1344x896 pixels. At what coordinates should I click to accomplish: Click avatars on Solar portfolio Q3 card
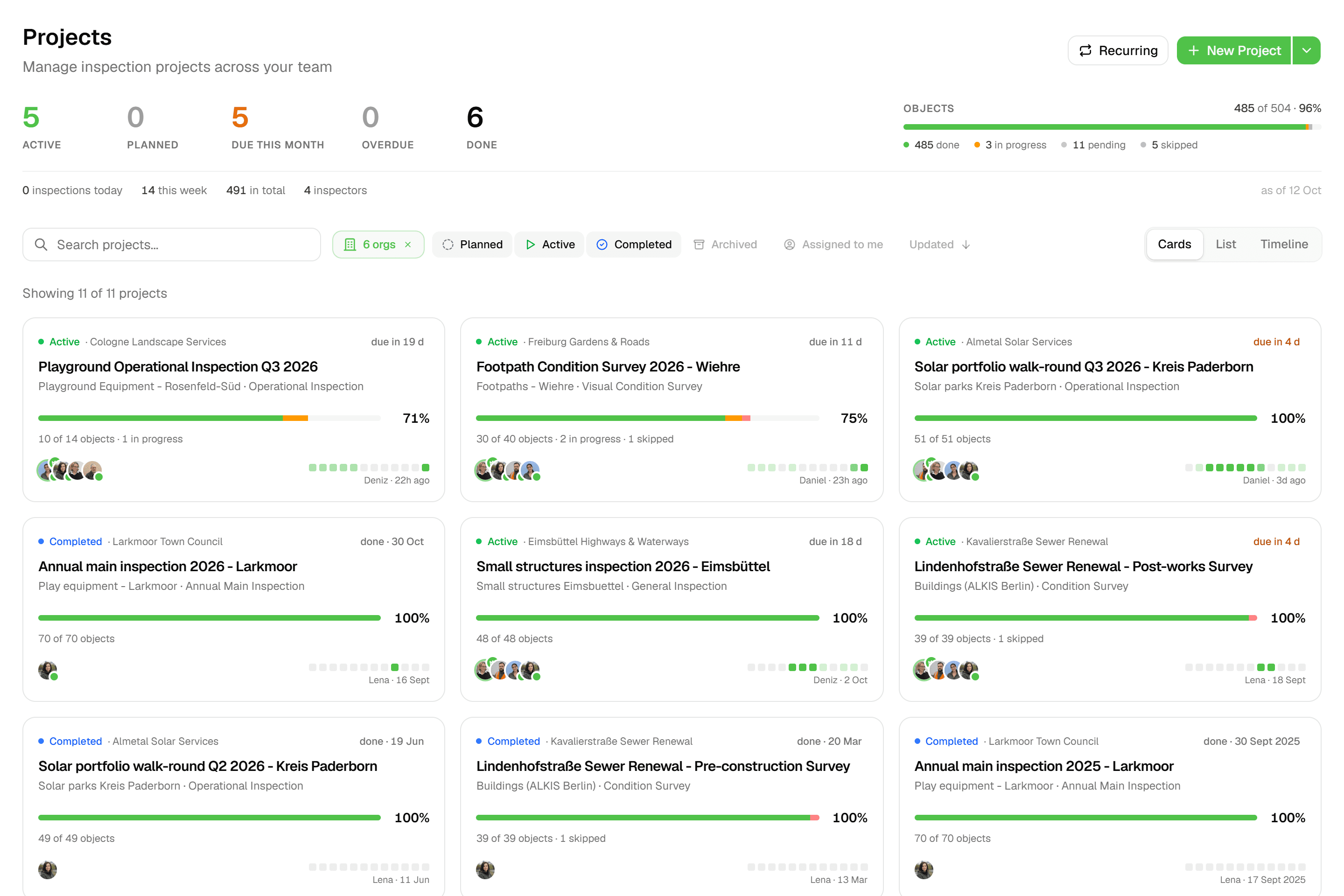pos(946,470)
